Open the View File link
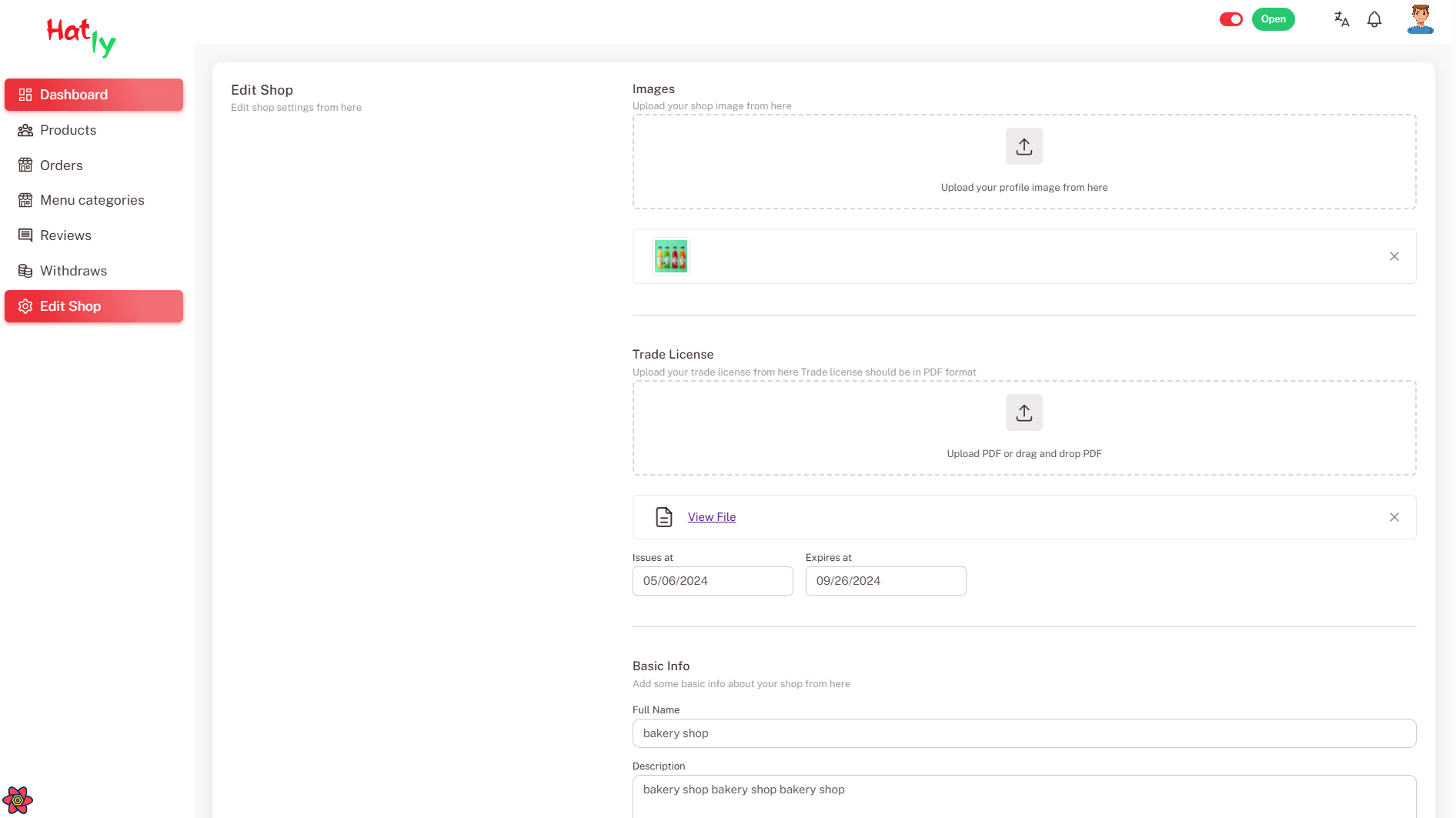The image size is (1456, 818). 712,517
